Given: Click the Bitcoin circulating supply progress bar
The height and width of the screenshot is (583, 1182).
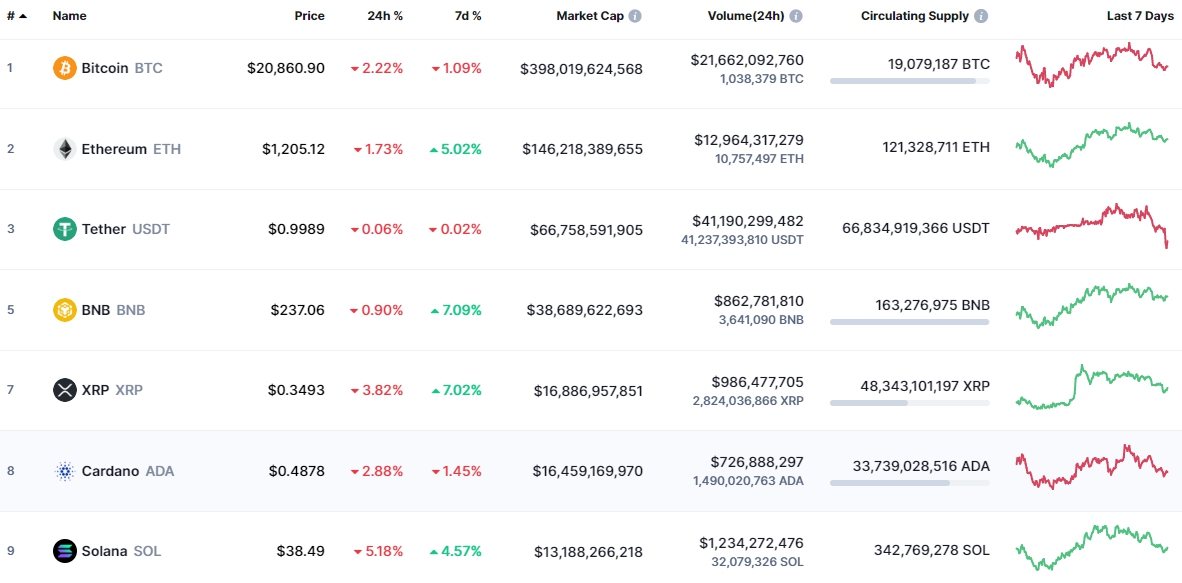Looking at the screenshot, I should coord(910,81).
